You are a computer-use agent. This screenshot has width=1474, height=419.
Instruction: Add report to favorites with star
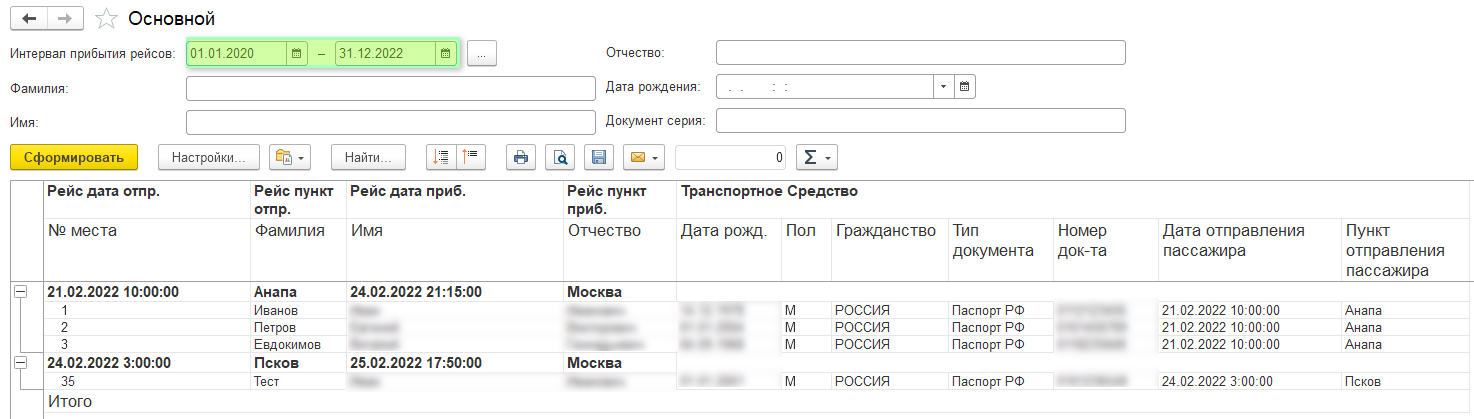tap(106, 19)
